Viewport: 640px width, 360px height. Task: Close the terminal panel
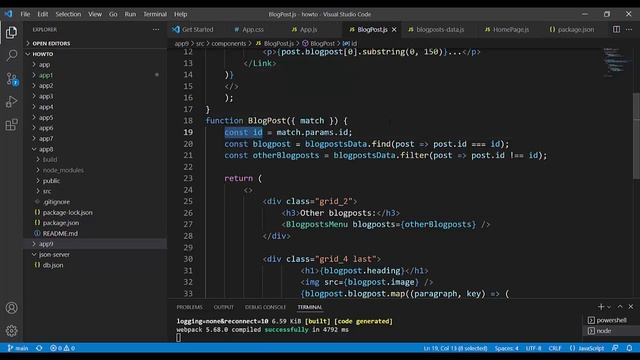click(x=631, y=307)
